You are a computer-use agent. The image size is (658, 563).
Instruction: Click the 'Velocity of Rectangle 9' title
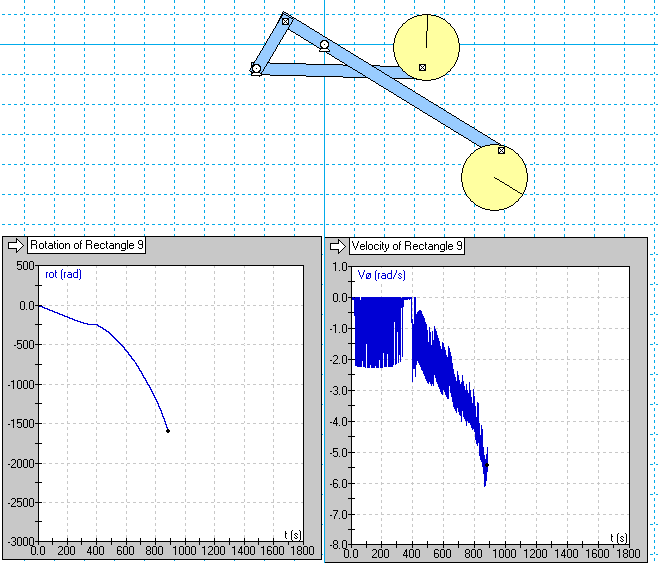click(x=407, y=246)
